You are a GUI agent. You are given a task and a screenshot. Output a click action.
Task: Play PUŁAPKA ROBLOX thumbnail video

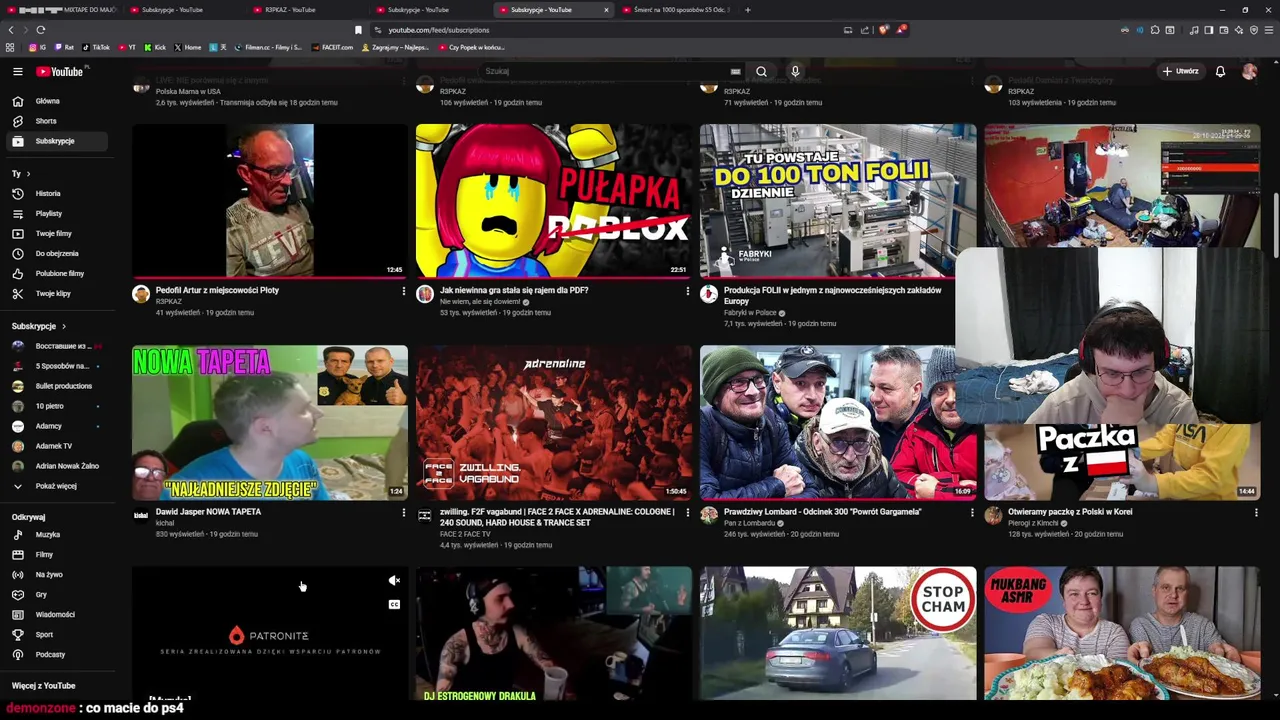tap(554, 201)
